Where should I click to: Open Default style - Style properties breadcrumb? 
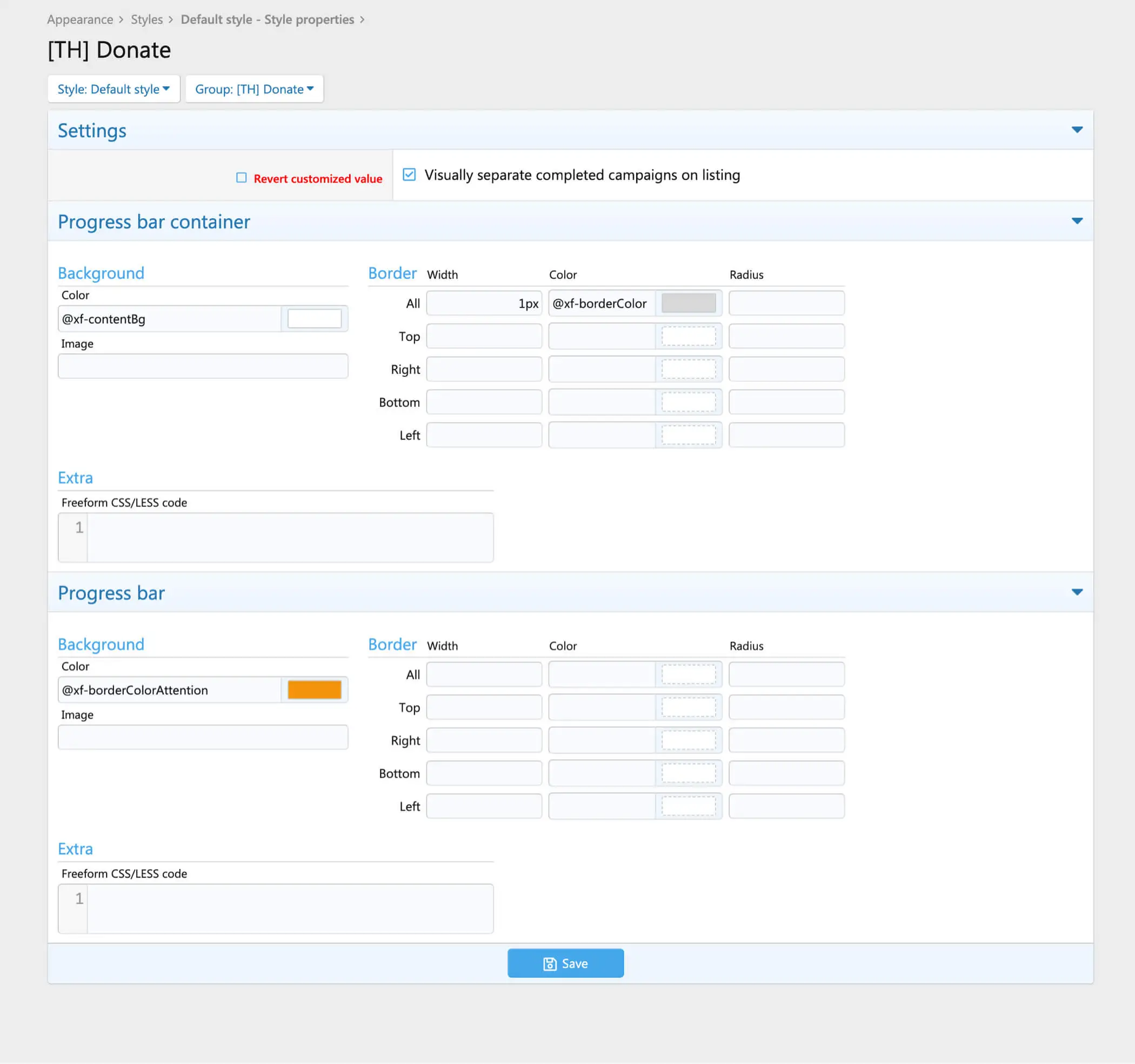tap(267, 19)
